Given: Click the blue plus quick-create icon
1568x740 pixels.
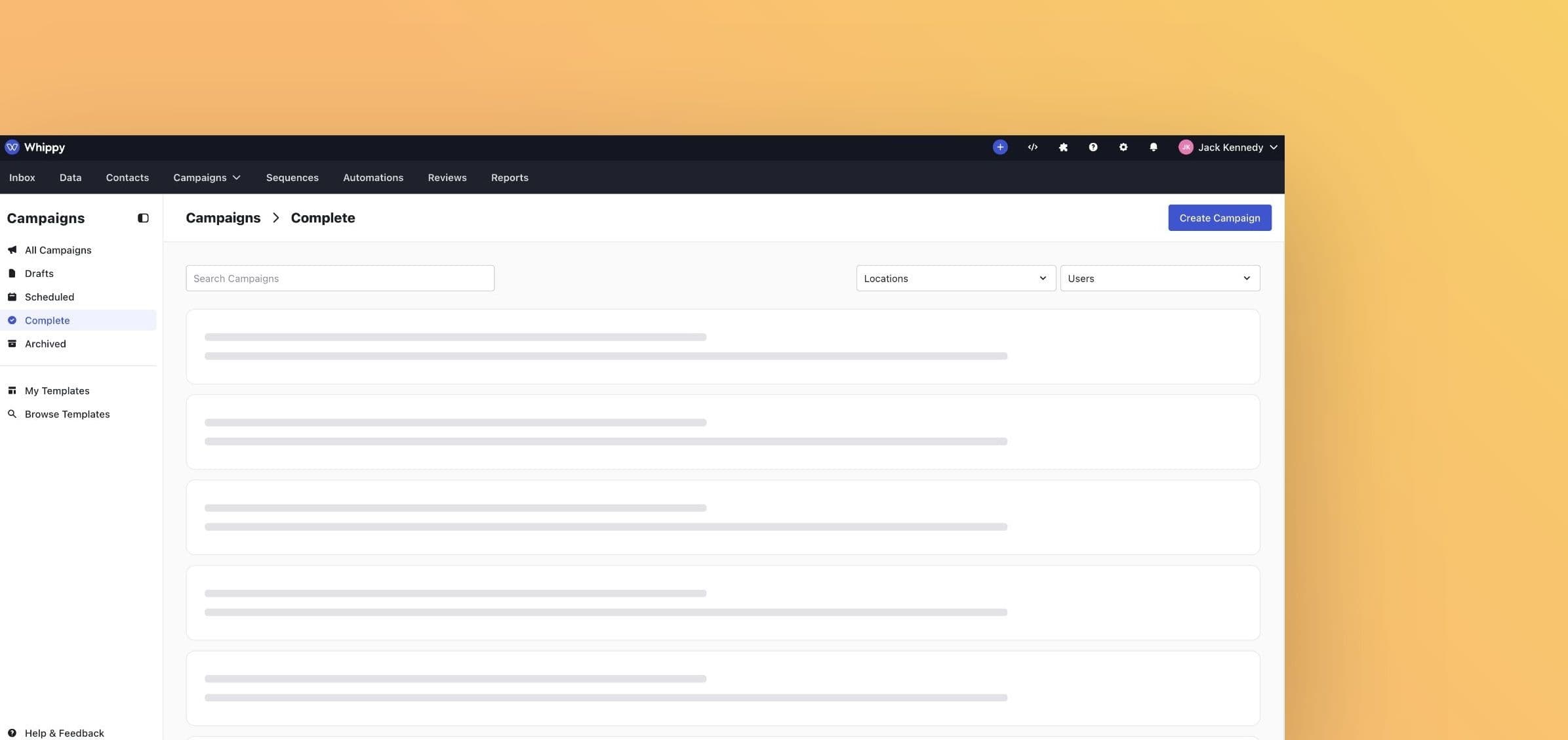Looking at the screenshot, I should click(x=999, y=148).
